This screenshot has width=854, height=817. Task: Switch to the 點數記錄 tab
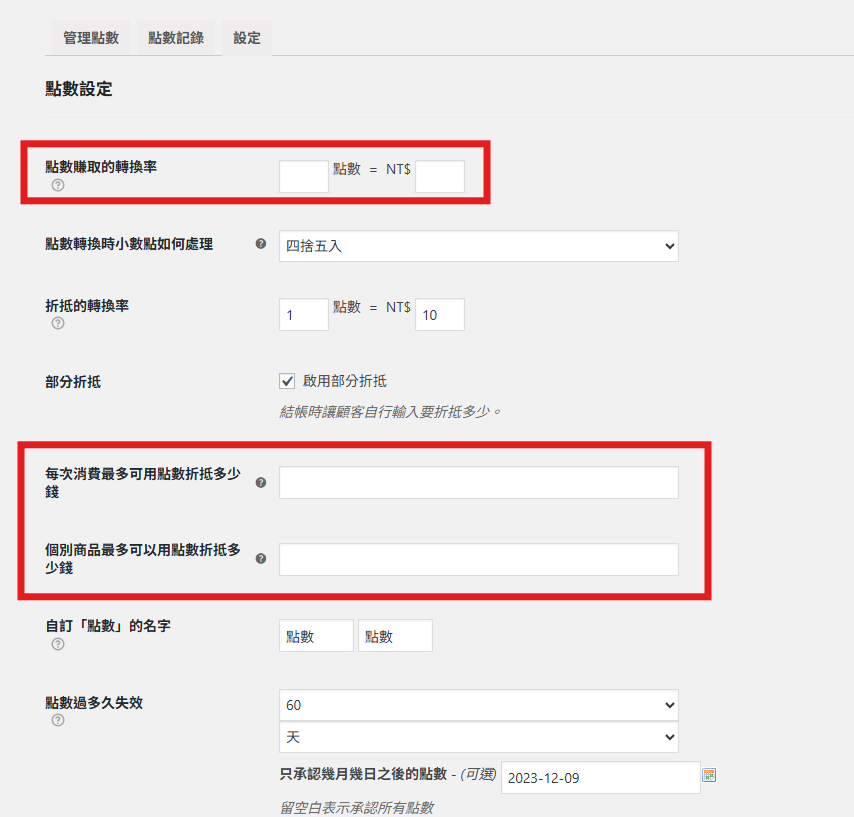click(x=176, y=38)
